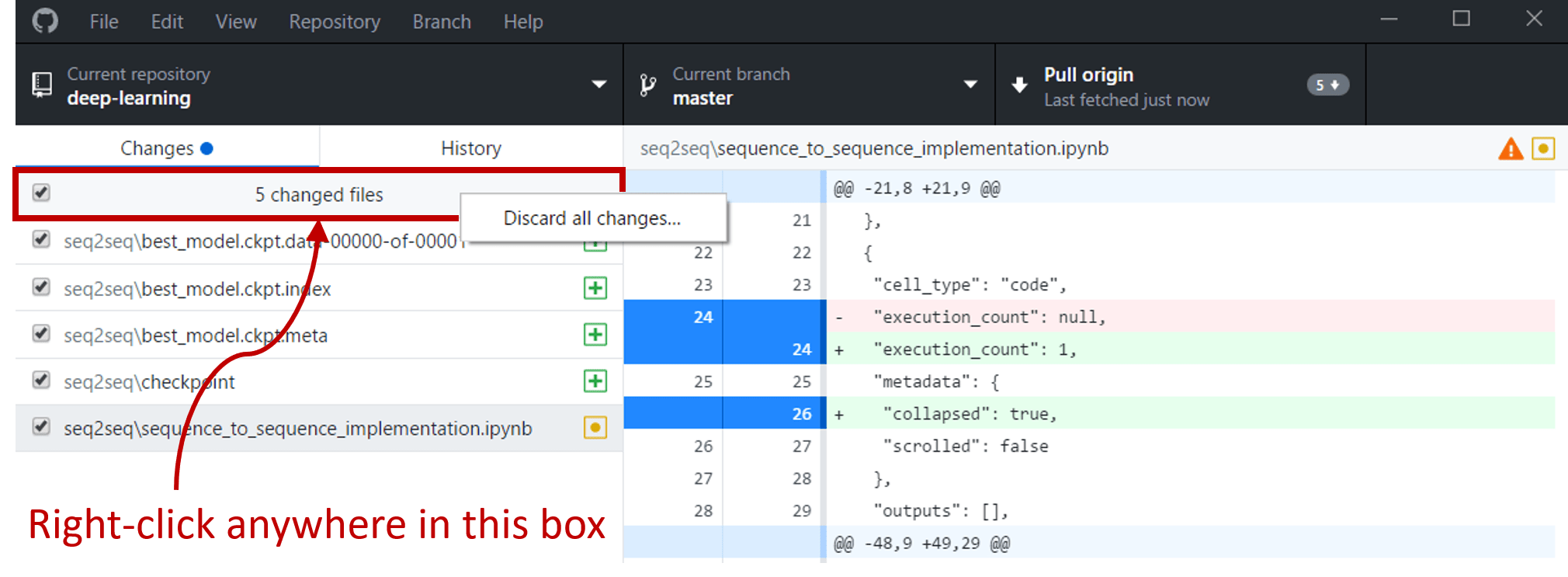Click the modified status icon in diff header
1568x577 pixels.
[x=1543, y=148]
